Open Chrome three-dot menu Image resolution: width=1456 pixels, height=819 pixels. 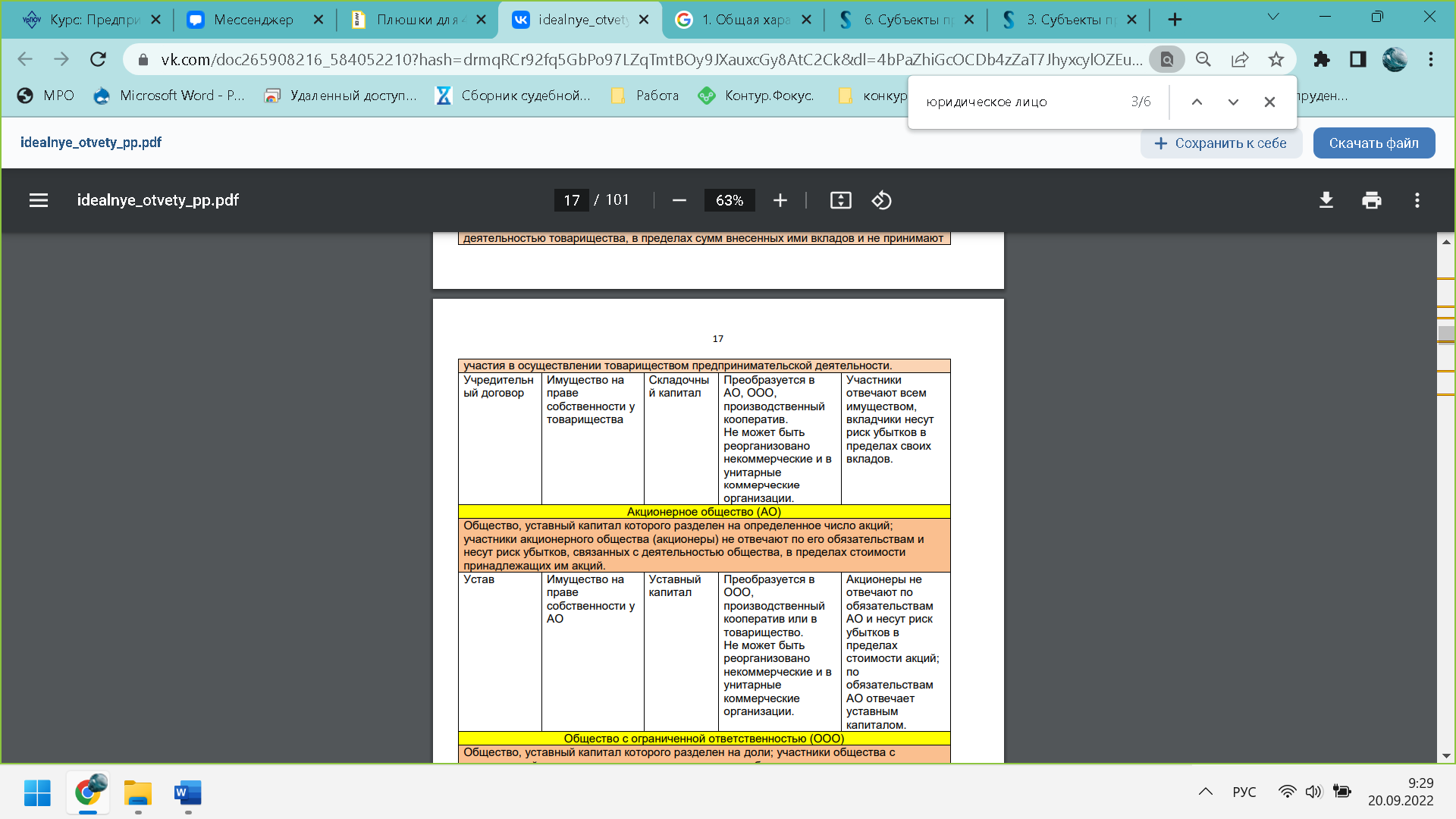click(x=1431, y=59)
